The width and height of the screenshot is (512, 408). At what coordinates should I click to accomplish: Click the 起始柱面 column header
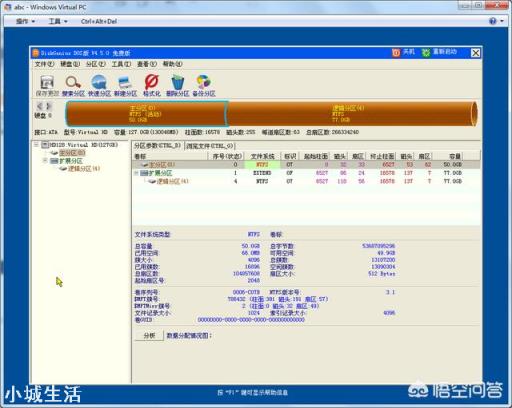[x=315, y=156]
